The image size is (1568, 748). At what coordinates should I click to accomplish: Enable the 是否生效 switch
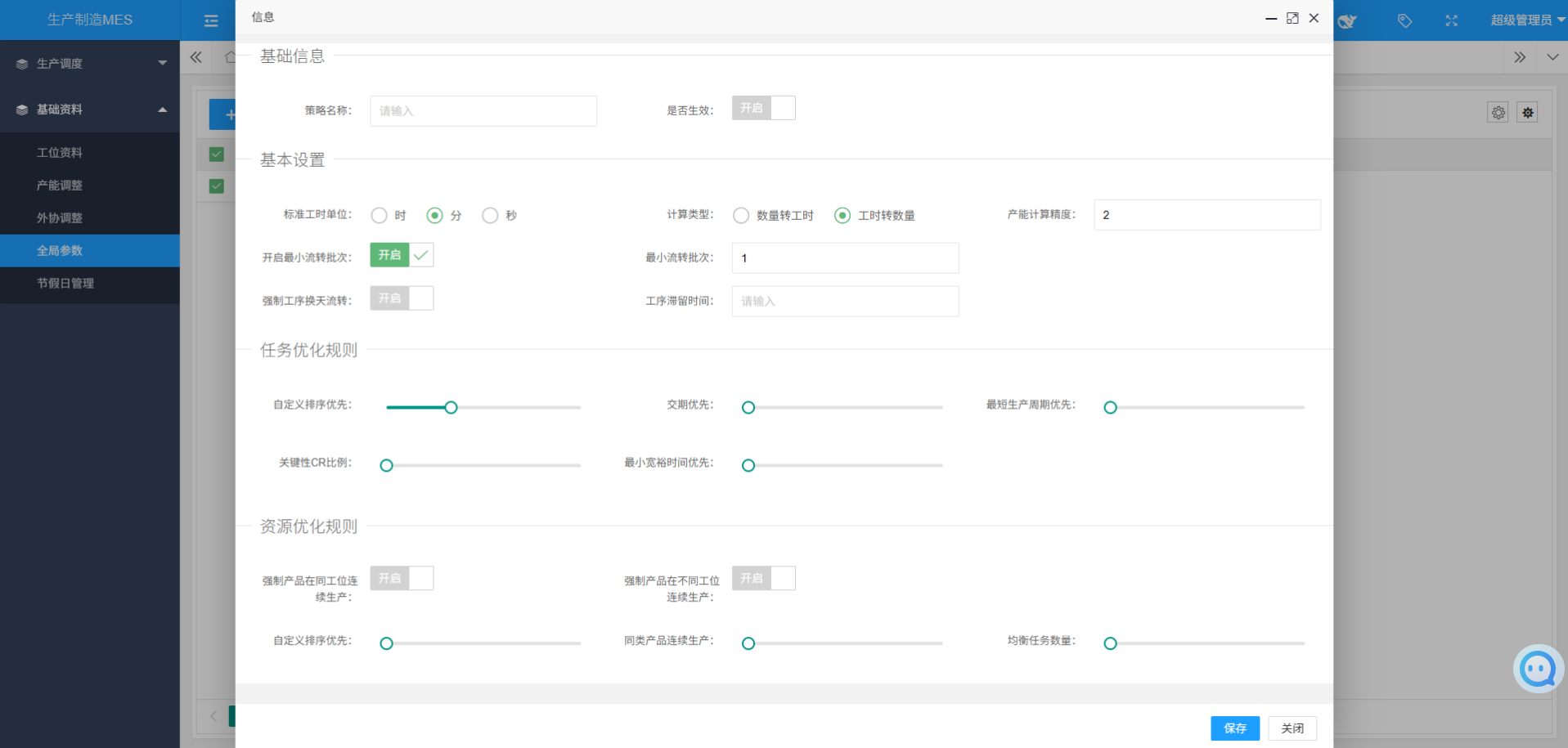[x=763, y=108]
